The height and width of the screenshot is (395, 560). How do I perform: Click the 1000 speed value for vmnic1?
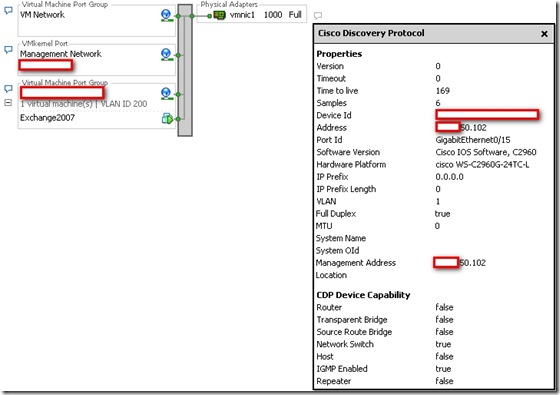[x=273, y=15]
